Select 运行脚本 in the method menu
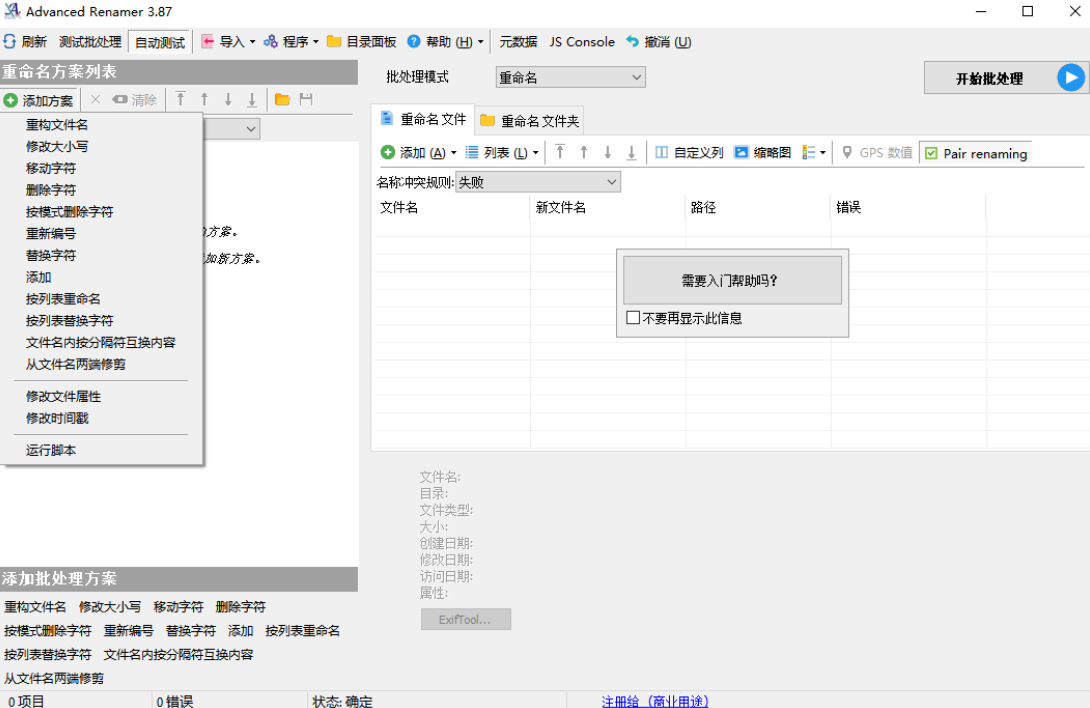Screen dimensions: 1090x708 coord(51,450)
